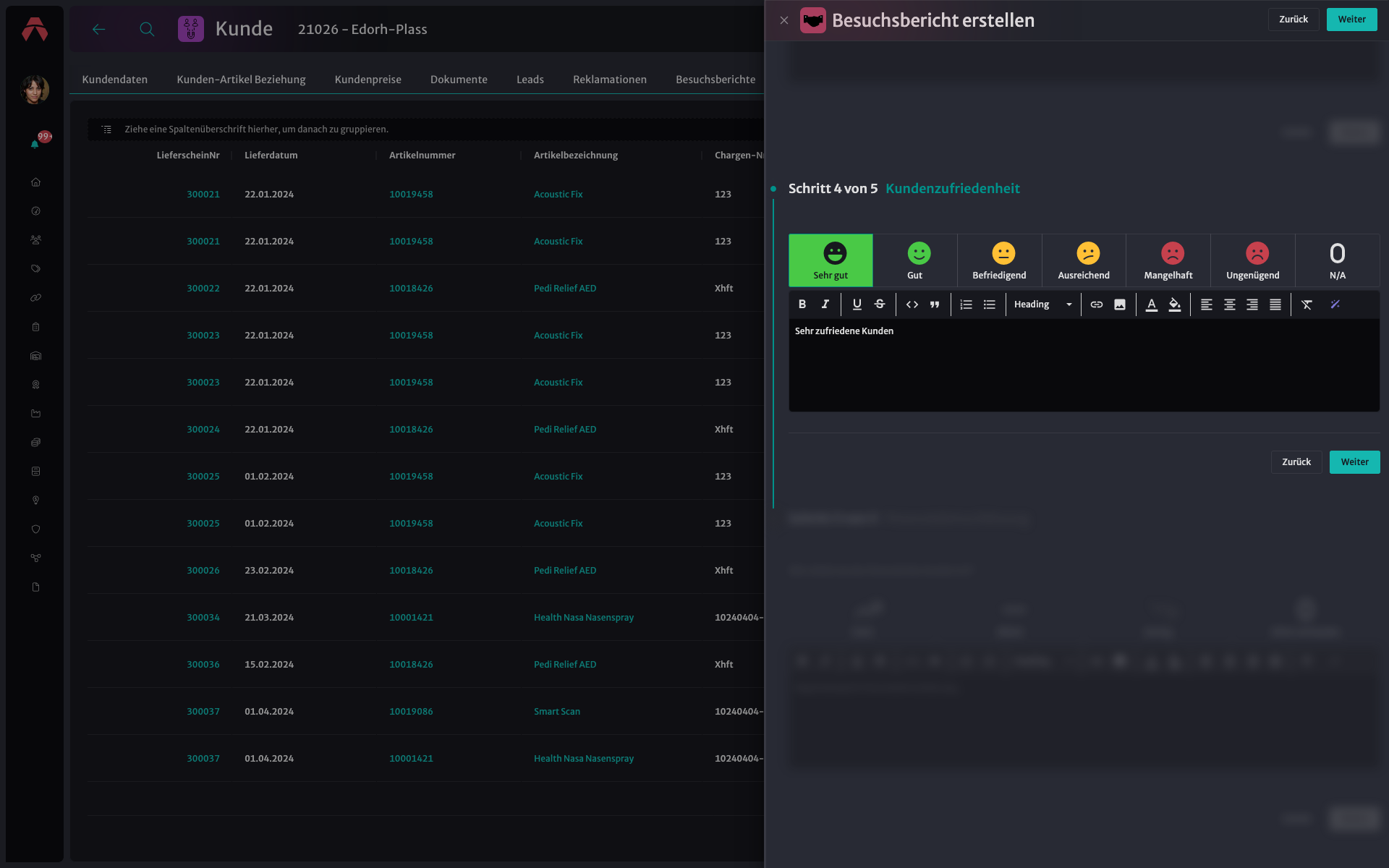Viewport: 1389px width, 868px height.
Task: Create a numbered list in the editor
Action: coord(966,305)
